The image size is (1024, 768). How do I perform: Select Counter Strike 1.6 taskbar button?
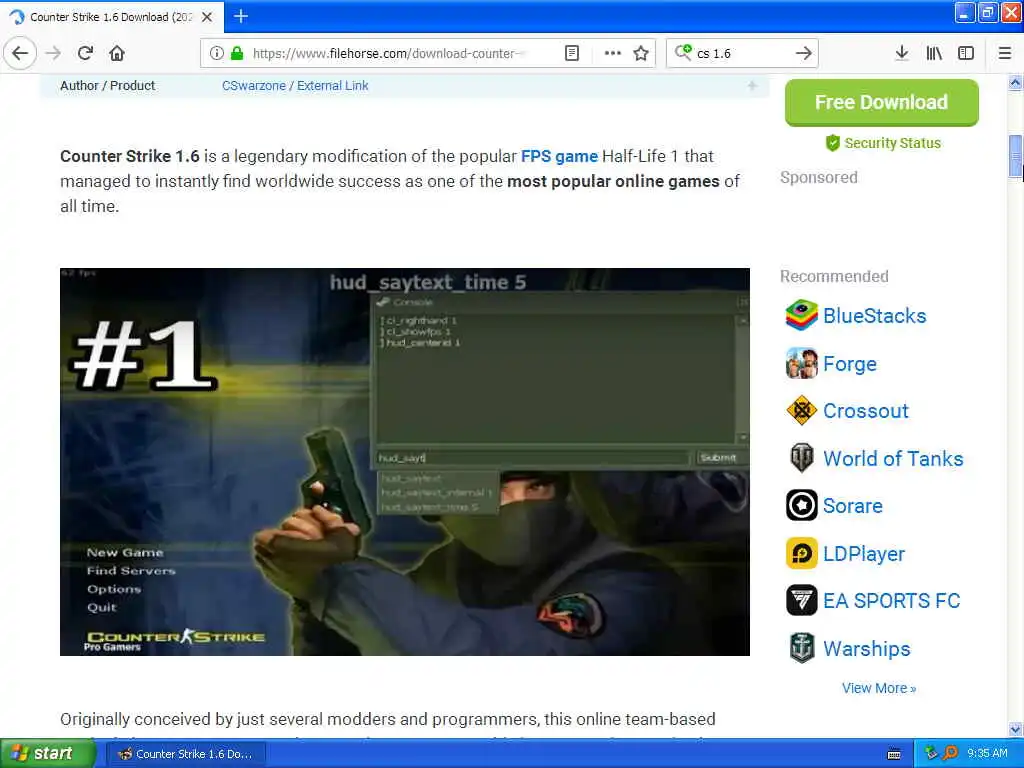click(185, 754)
